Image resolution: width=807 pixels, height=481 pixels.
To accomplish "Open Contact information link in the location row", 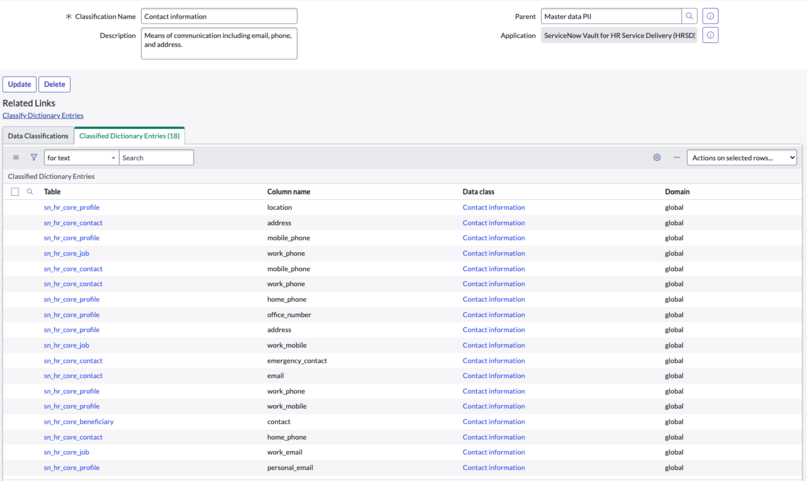I will coord(494,207).
